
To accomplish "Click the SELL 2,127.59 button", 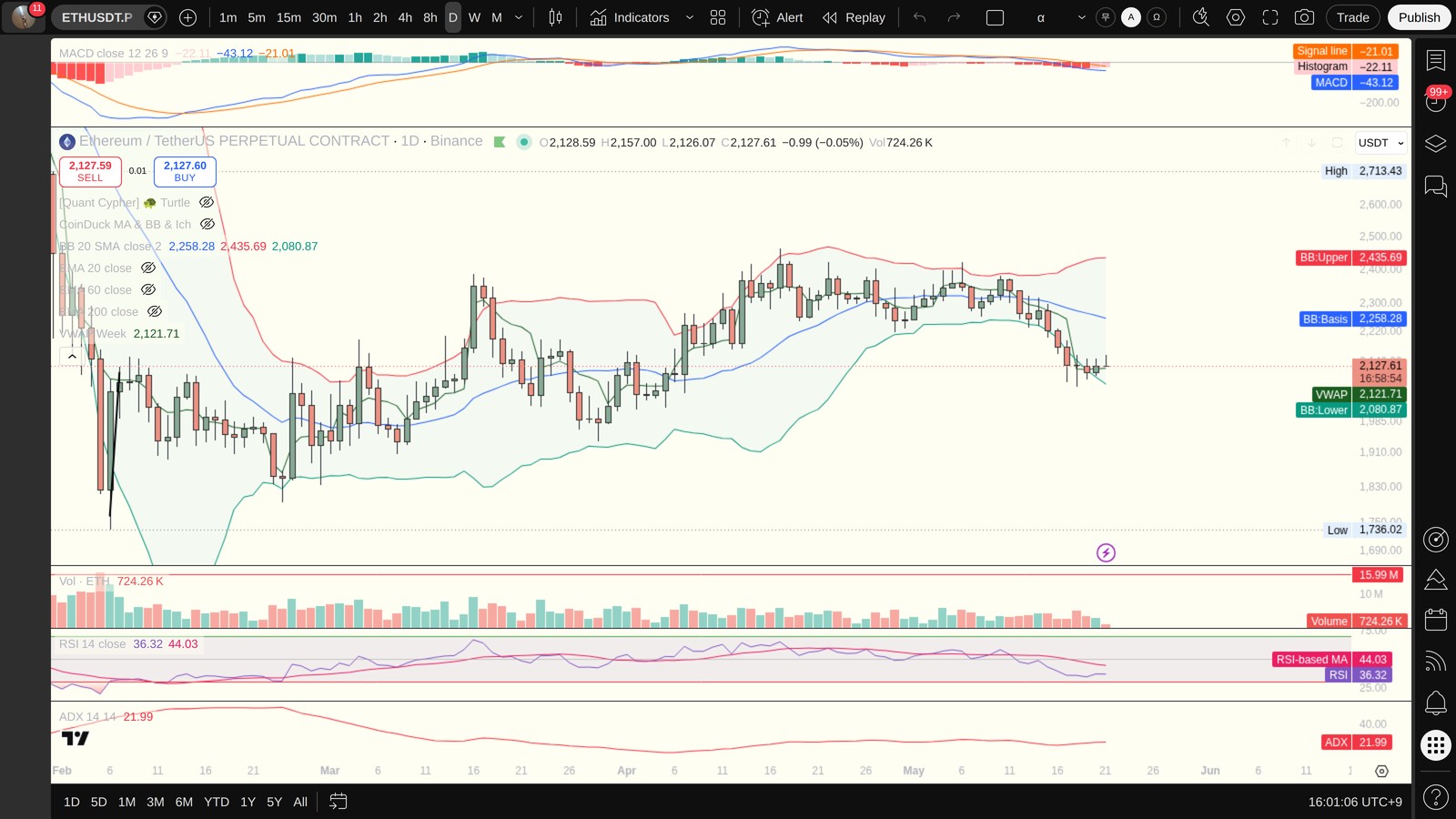I will click(x=90, y=171).
